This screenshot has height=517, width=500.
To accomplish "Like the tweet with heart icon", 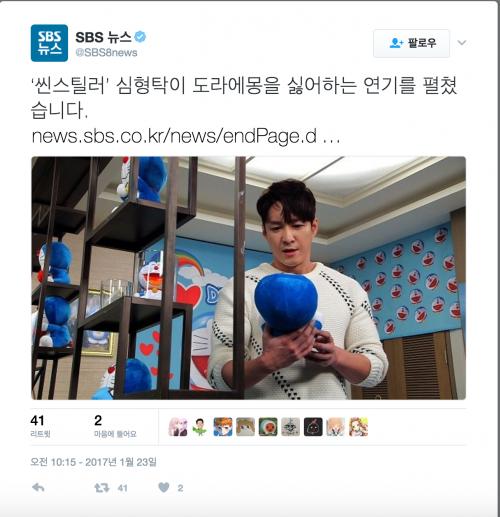I will (164, 488).
